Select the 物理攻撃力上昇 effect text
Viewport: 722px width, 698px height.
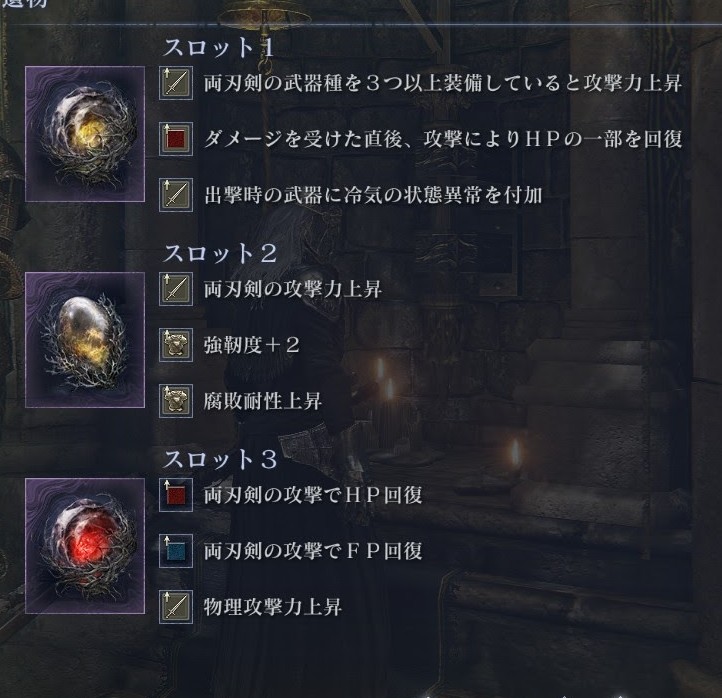273,607
